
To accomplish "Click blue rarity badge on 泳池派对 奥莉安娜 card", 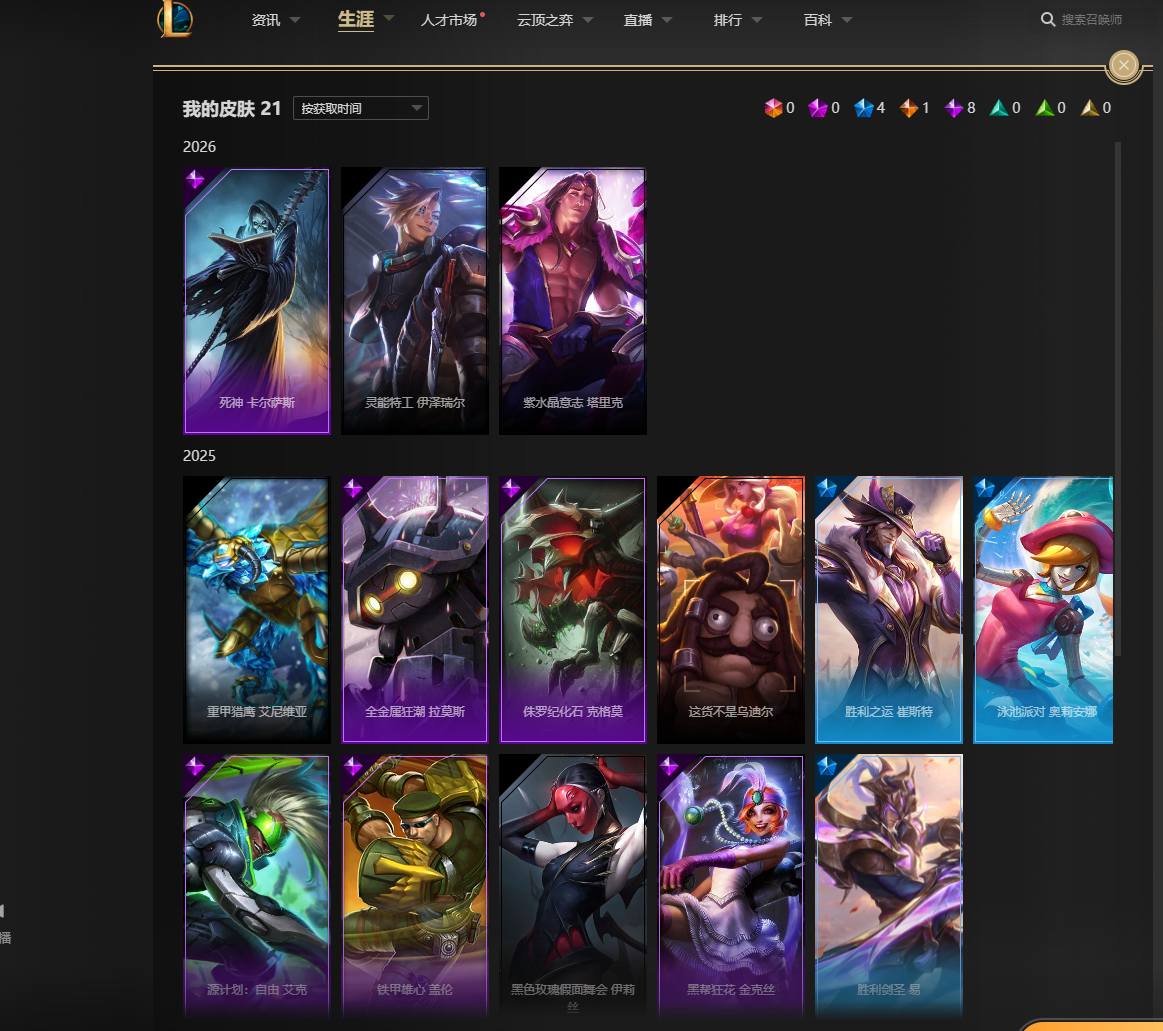I will [x=985, y=487].
